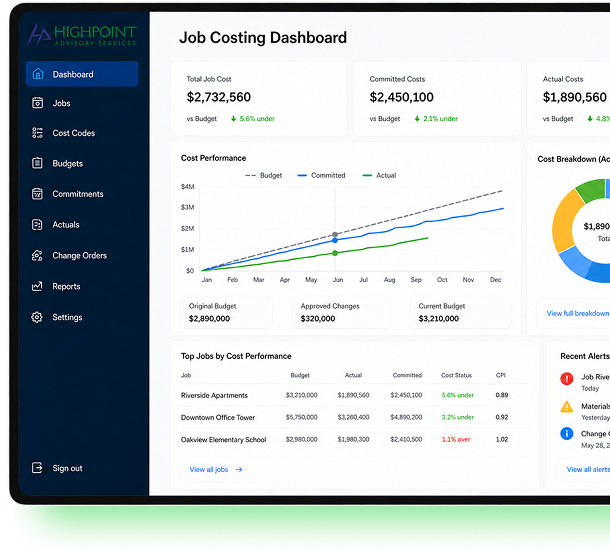Click the Change Orders icon
Image resolution: width=610 pixels, height=560 pixels.
[37, 255]
